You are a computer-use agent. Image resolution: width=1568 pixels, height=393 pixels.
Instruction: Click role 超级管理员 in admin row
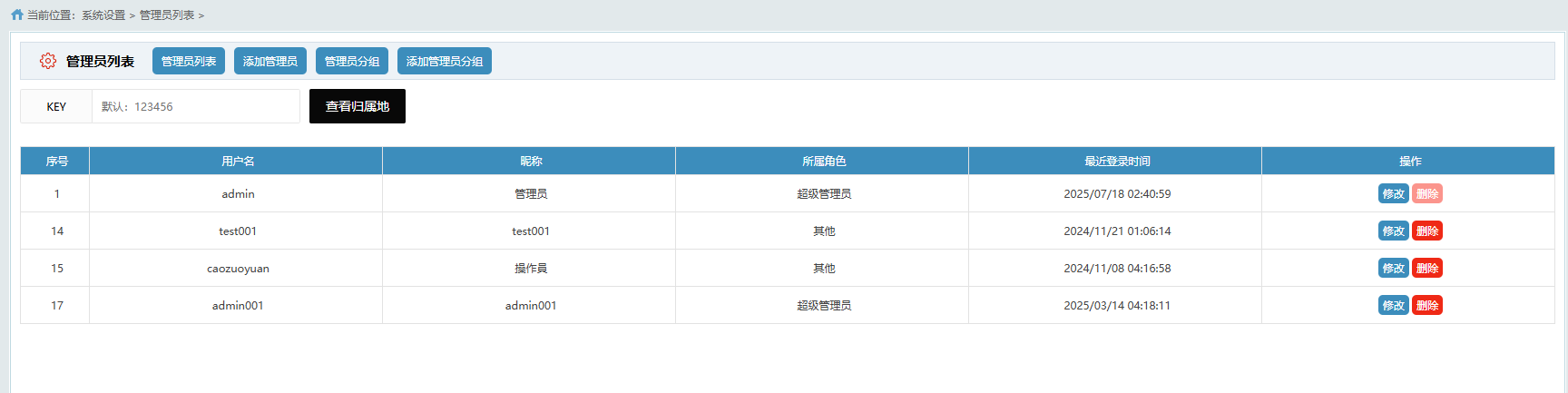pos(824,193)
